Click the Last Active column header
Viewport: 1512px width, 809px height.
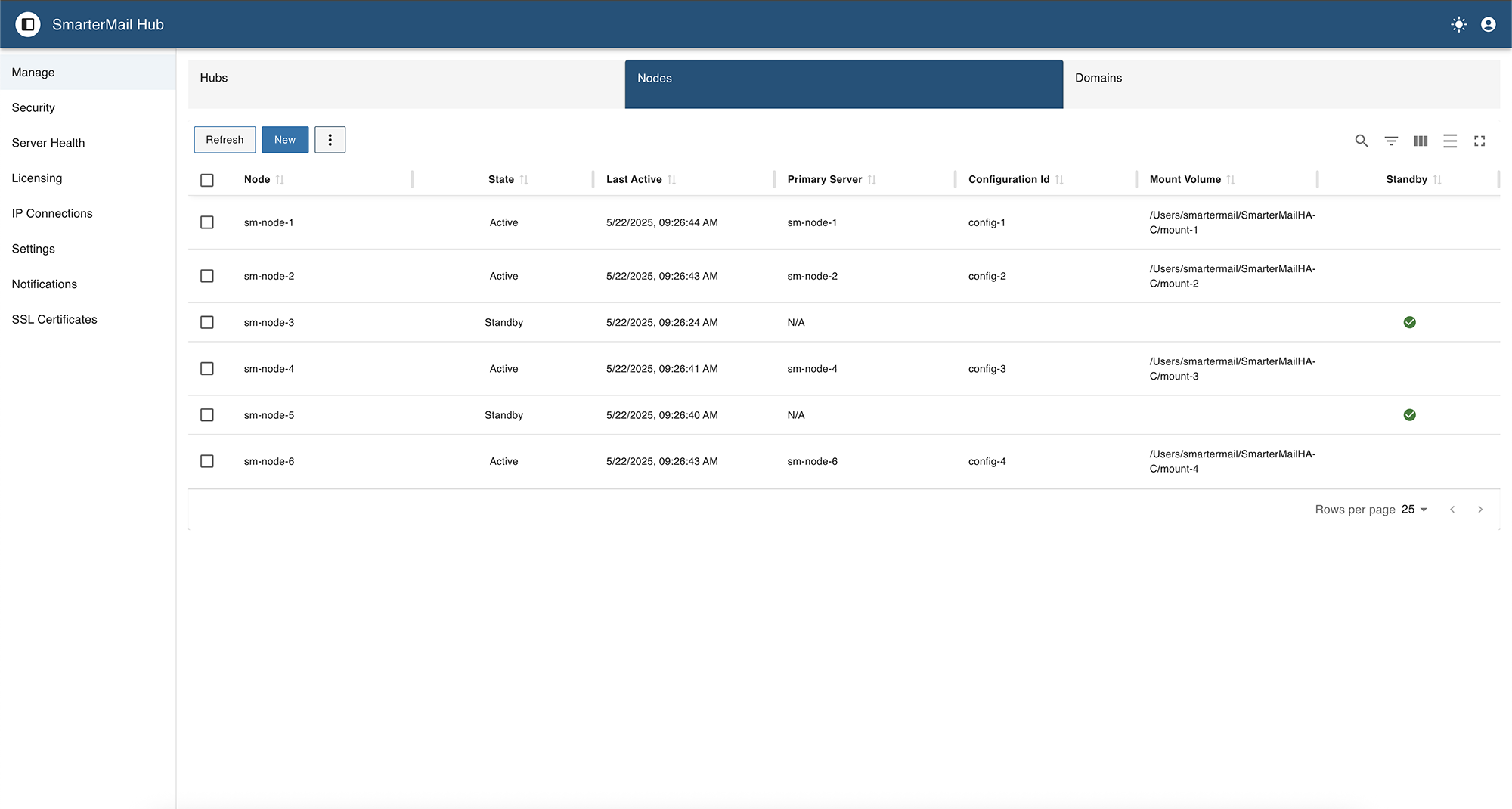tap(634, 180)
